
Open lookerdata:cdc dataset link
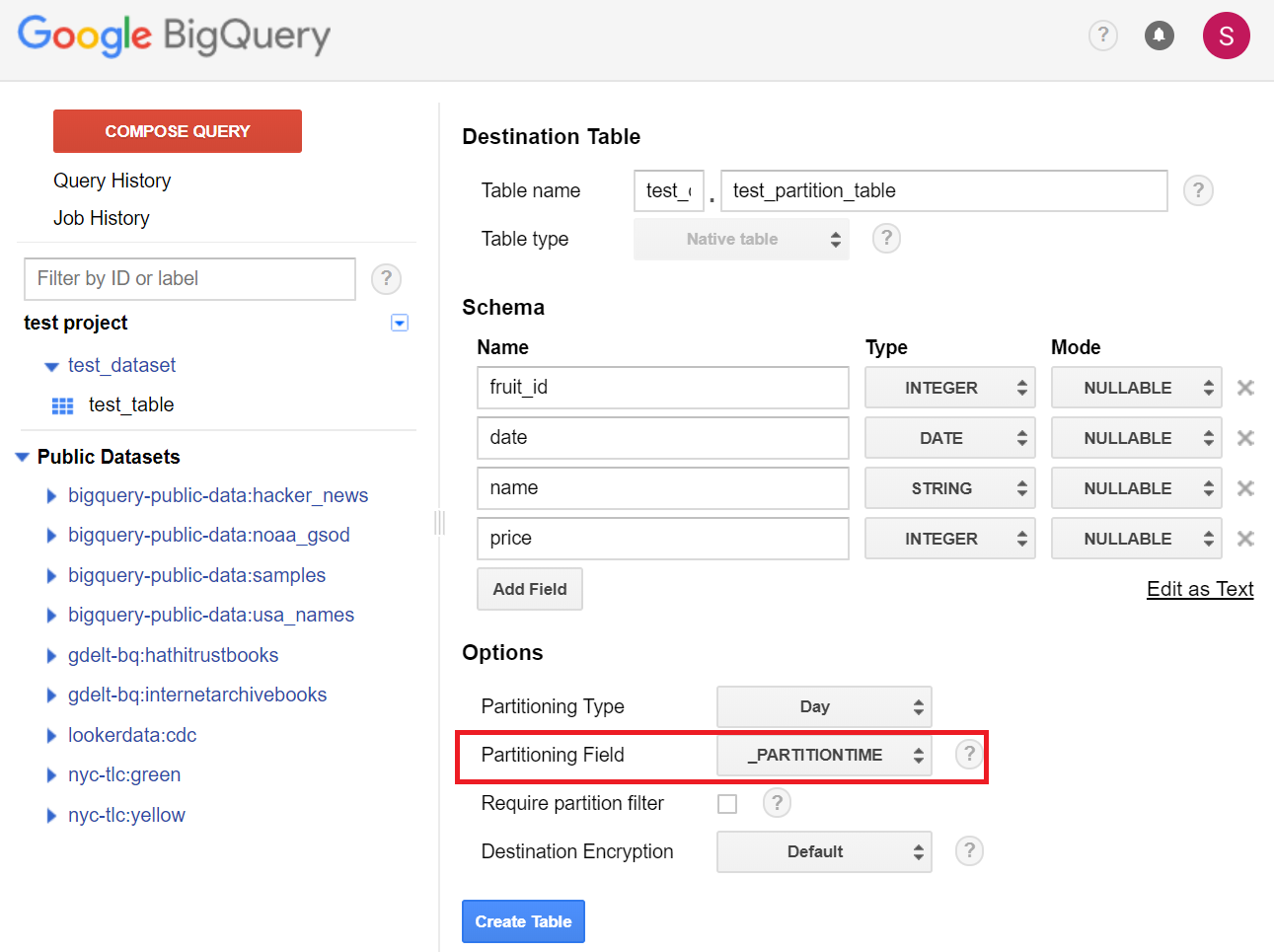(132, 735)
